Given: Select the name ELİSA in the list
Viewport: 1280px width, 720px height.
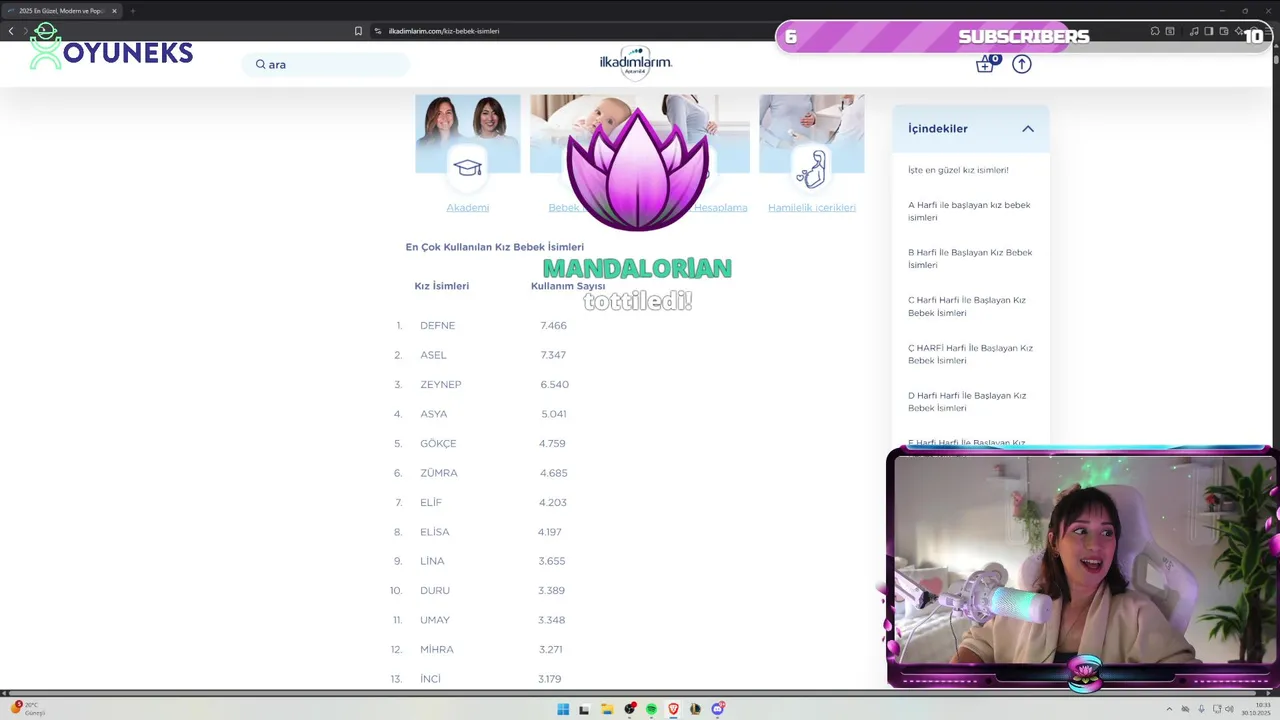Looking at the screenshot, I should (435, 532).
